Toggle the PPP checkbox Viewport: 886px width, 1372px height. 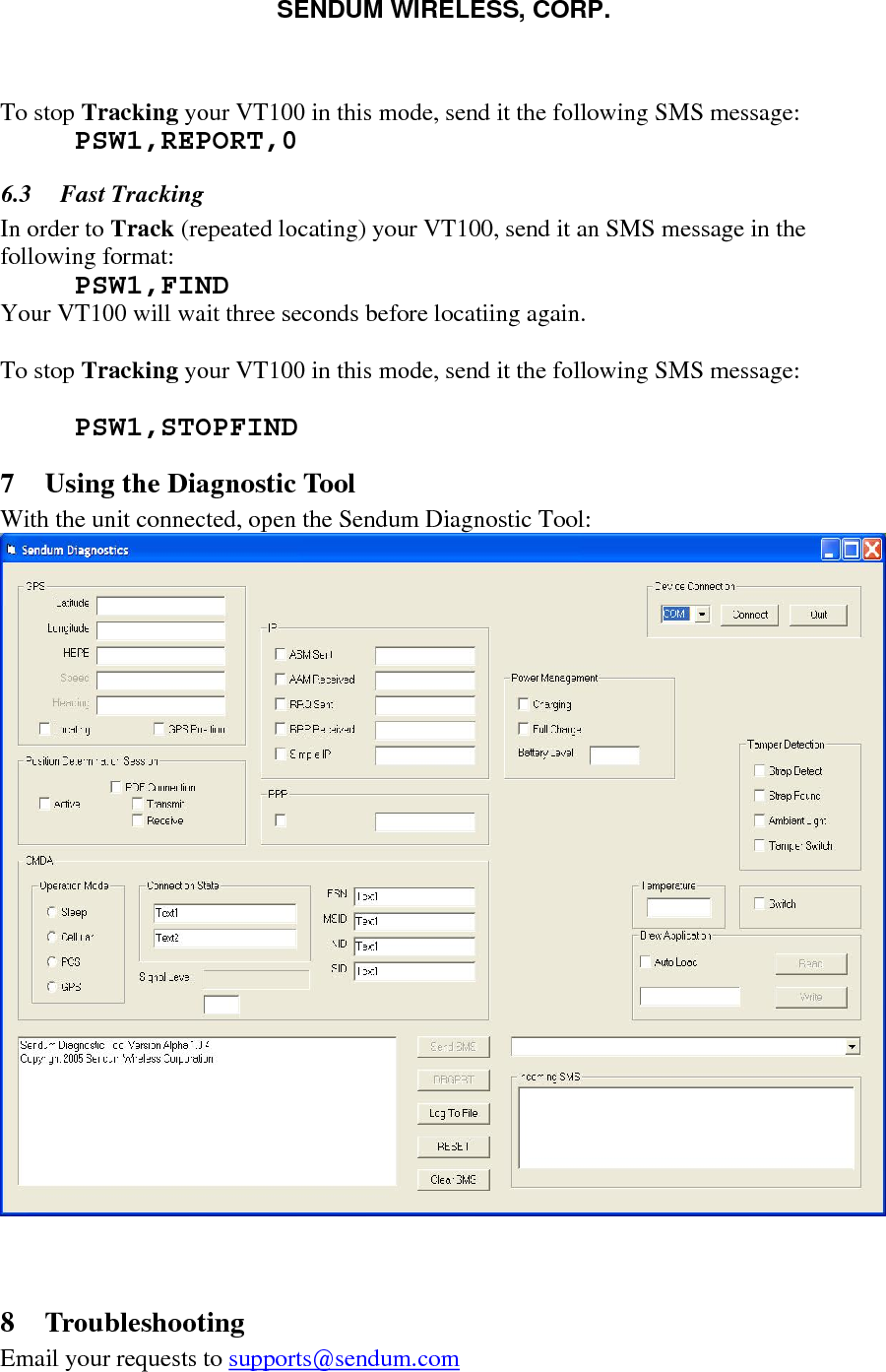281,819
